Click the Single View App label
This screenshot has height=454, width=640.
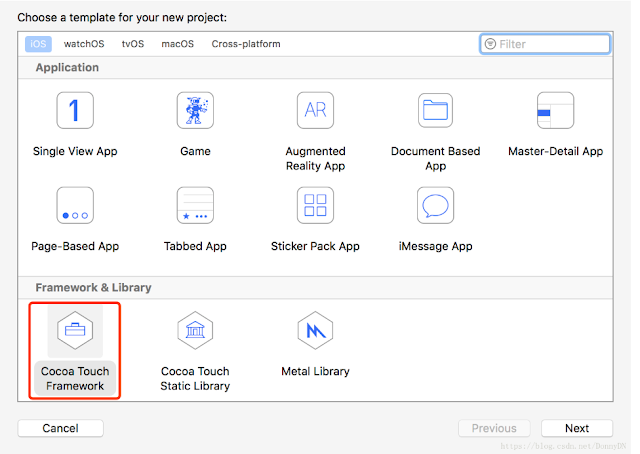tap(75, 151)
